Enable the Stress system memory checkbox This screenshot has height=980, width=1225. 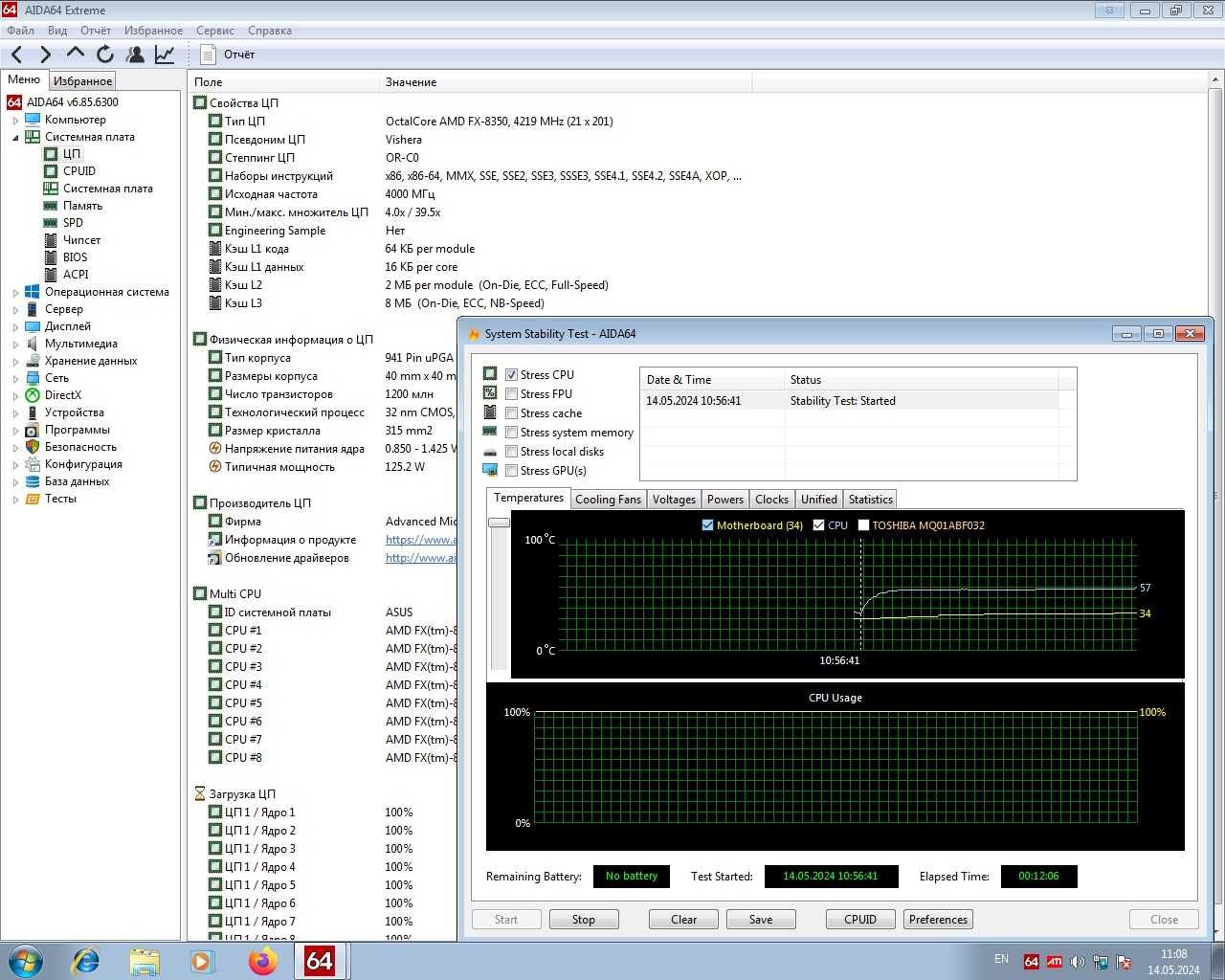coord(512,433)
